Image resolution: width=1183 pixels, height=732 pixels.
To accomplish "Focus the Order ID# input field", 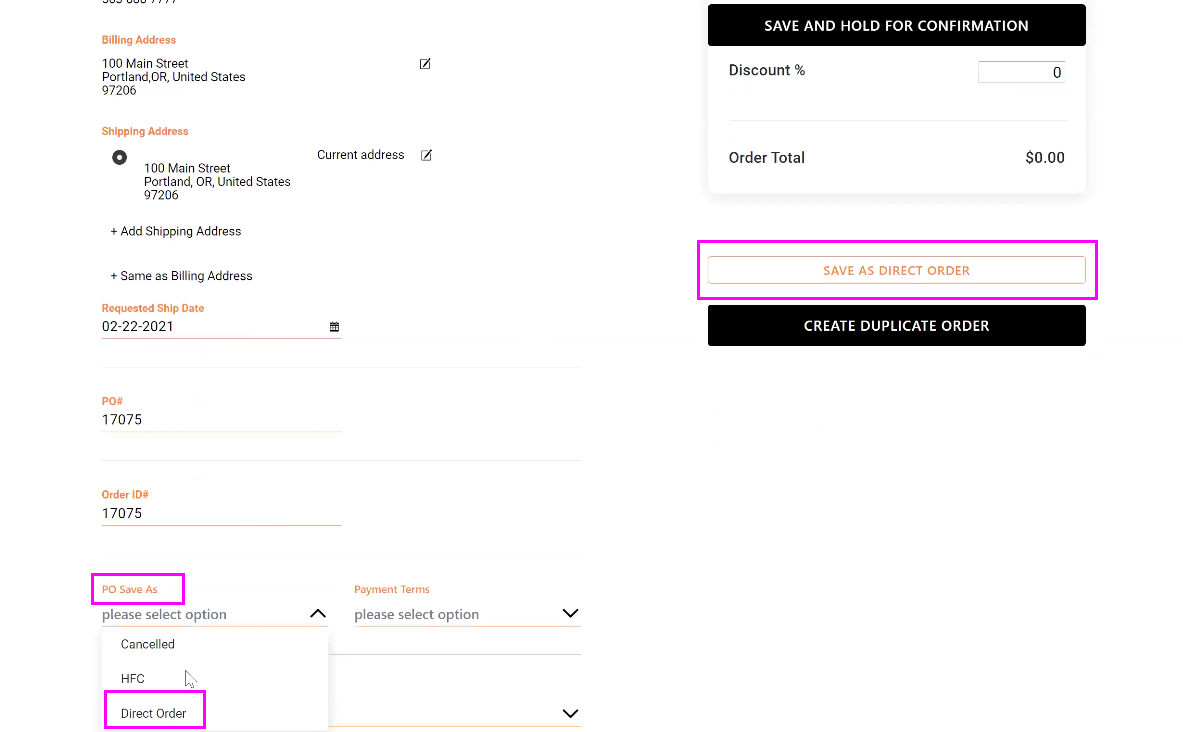I will coord(220,513).
